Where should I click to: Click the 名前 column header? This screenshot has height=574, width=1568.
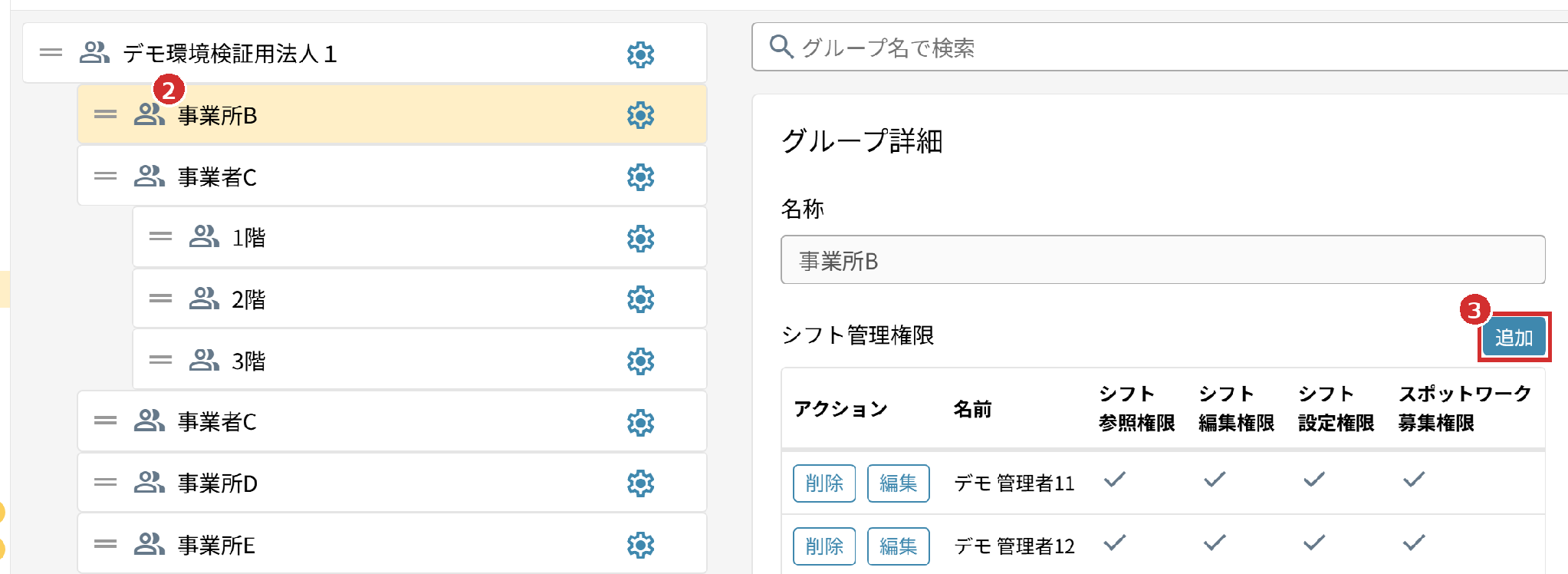[972, 409]
